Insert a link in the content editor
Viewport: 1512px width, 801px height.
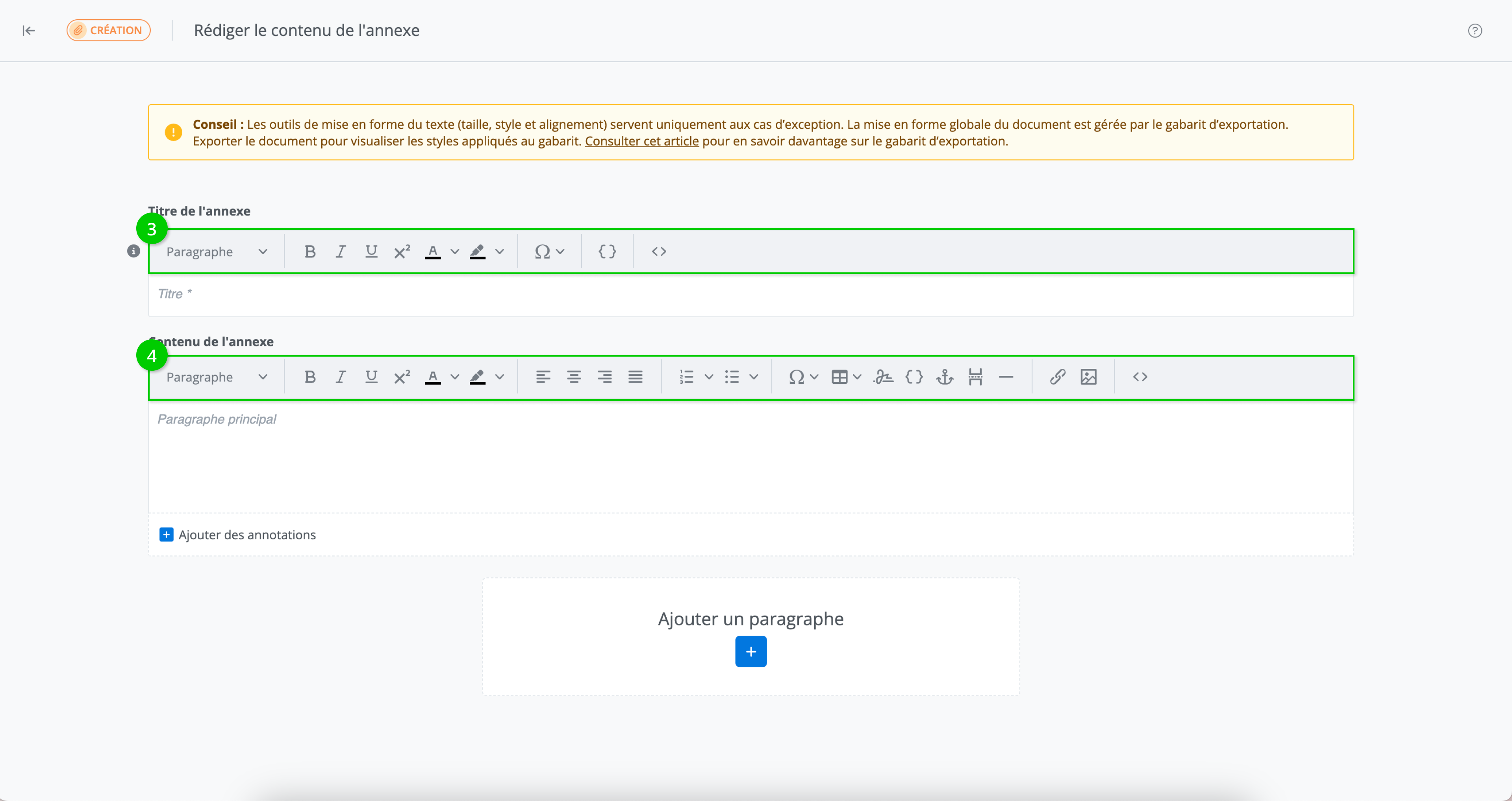[1057, 377]
